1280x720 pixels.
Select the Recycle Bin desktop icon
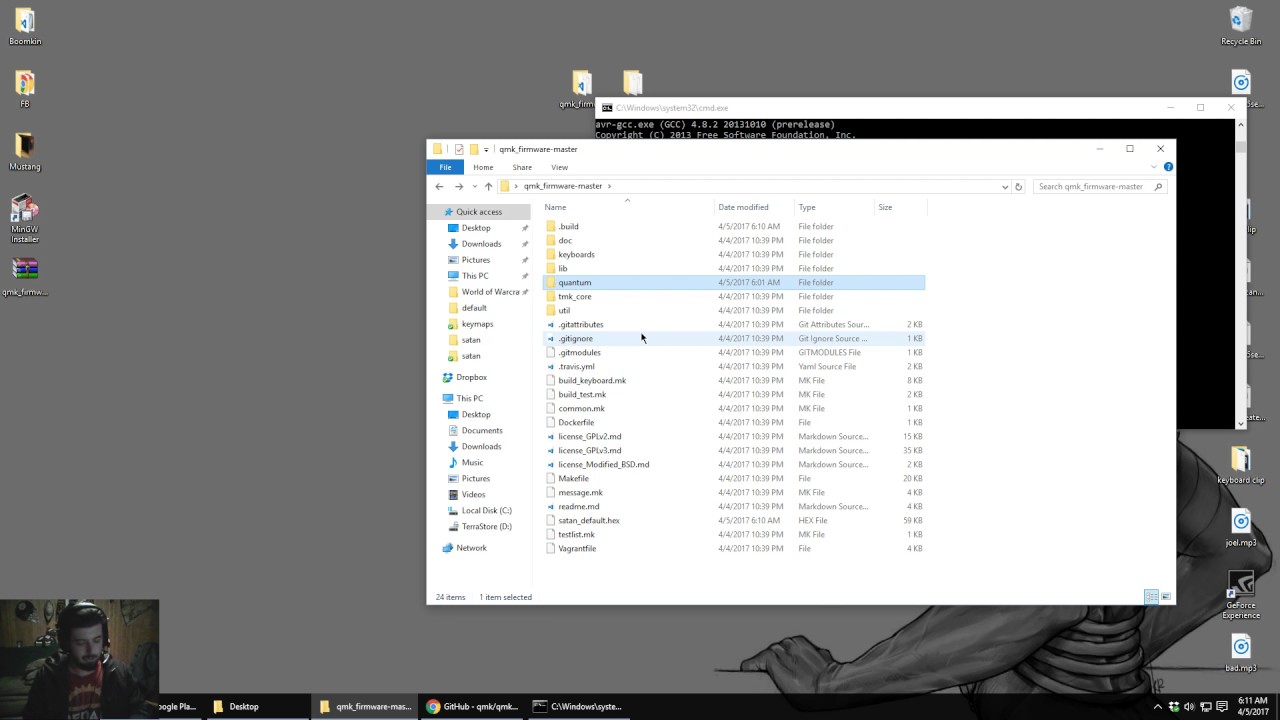click(x=1241, y=27)
